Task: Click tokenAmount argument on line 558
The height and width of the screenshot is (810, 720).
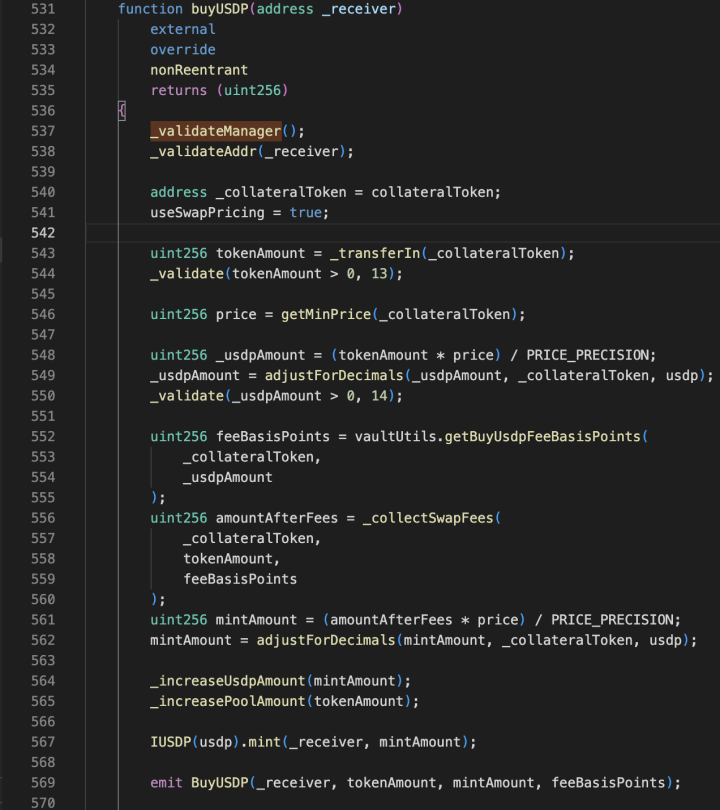Action: pyautogui.click(x=228, y=559)
